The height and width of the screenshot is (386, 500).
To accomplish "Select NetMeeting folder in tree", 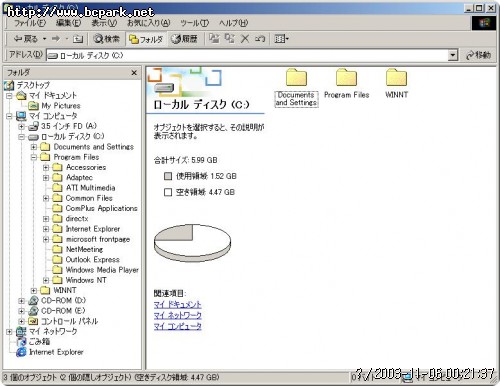I will [84, 249].
